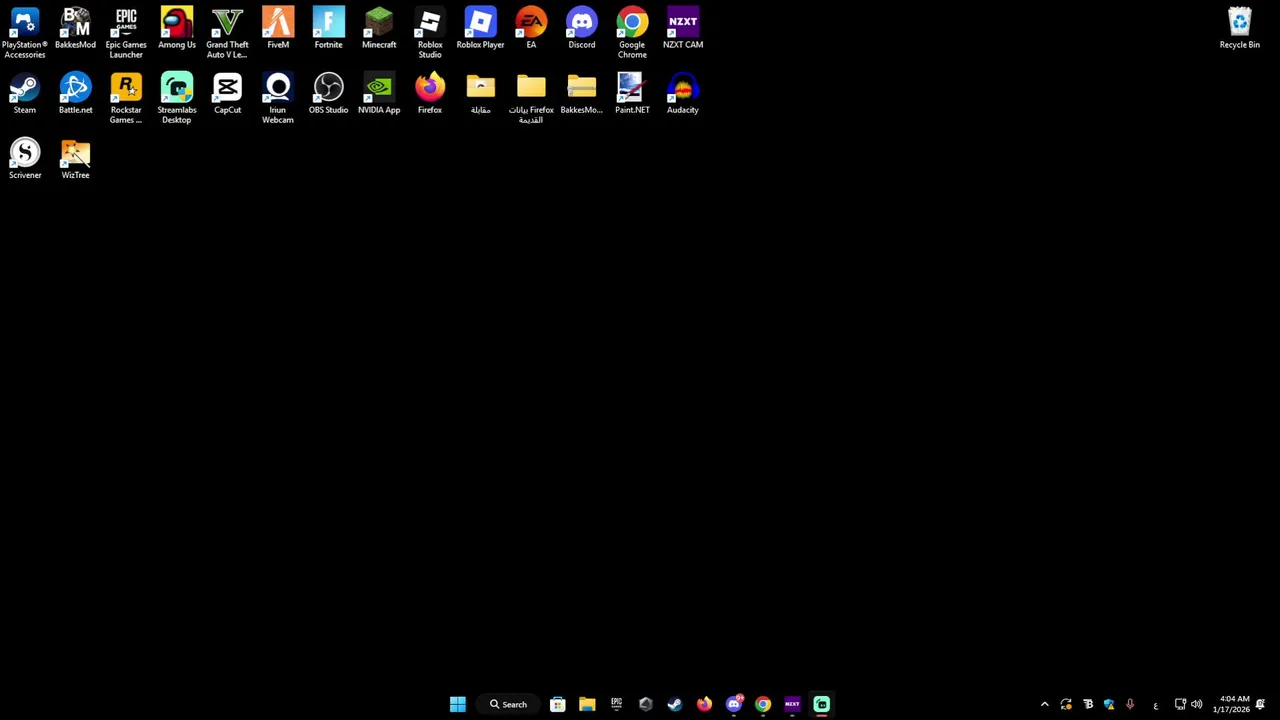Select the PlayStation Accessories desktop icon

click(25, 32)
